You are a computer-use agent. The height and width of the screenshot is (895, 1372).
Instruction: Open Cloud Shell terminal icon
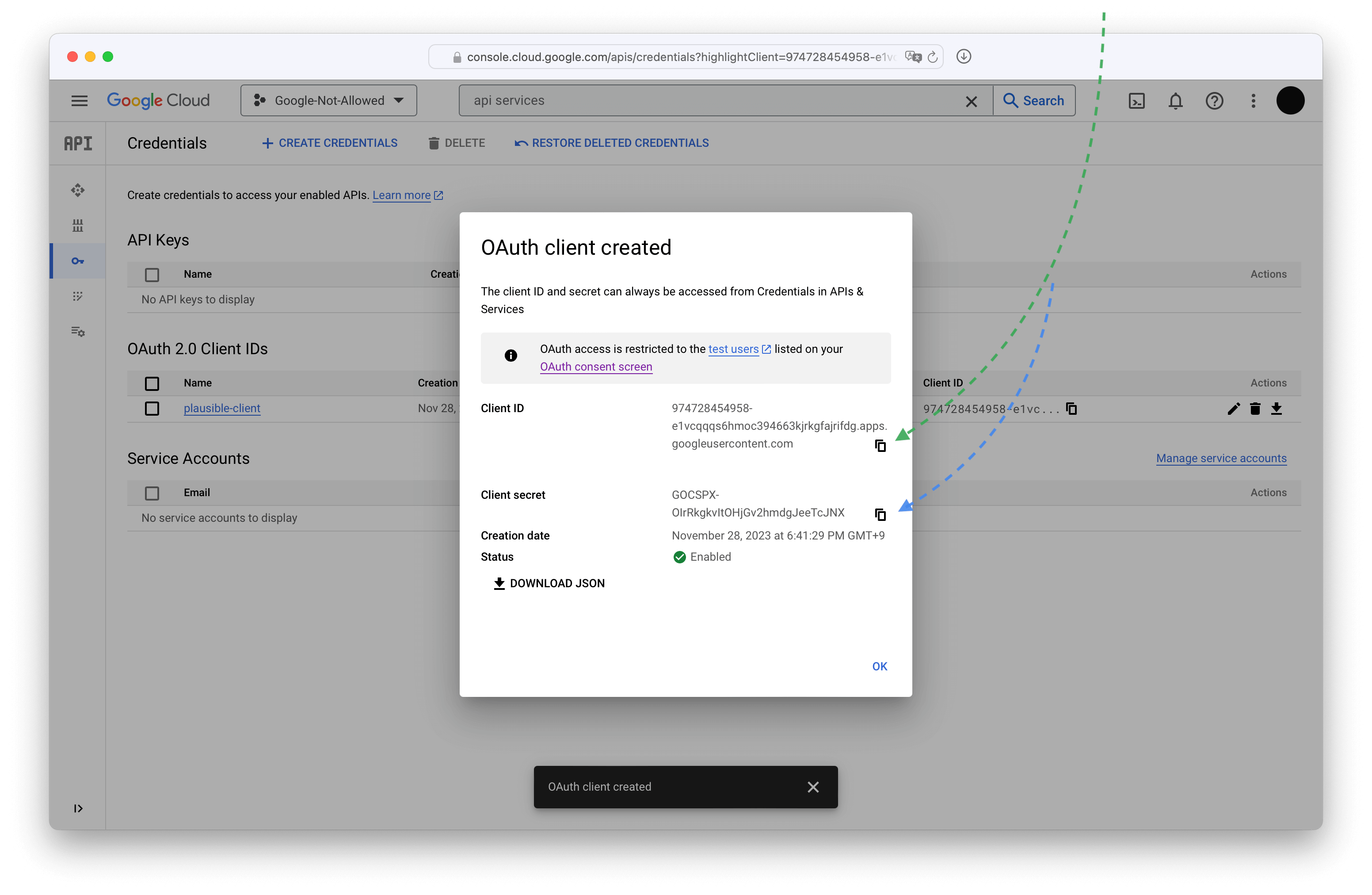(x=1136, y=101)
